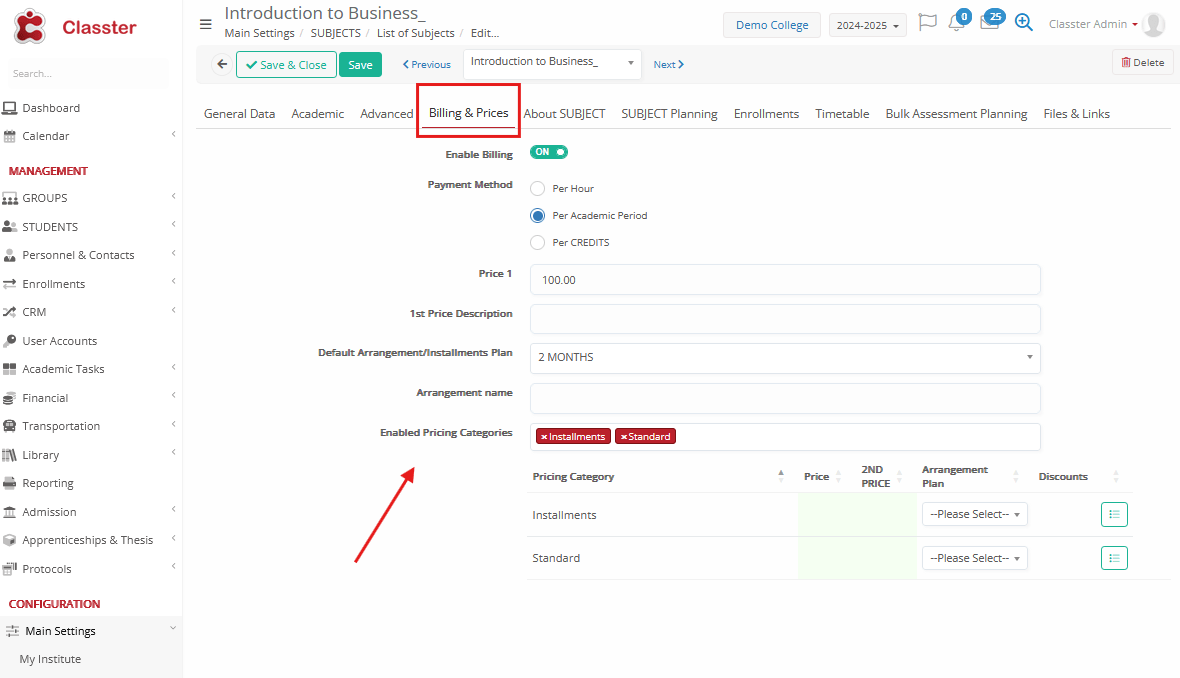
Task: Click the hamburger menu icon
Action: pyautogui.click(x=206, y=24)
